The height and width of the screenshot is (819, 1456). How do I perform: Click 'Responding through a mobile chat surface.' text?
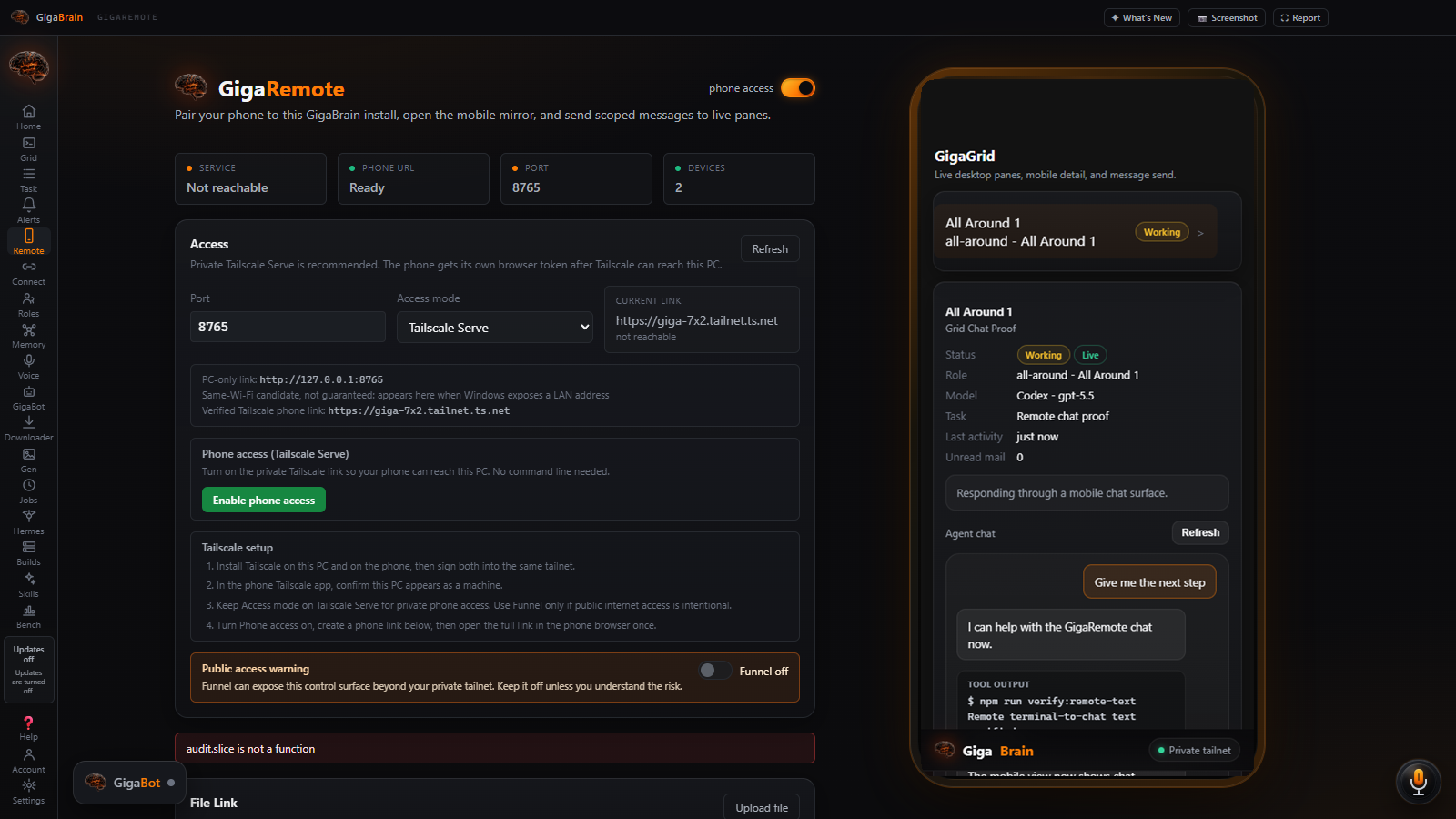pyautogui.click(x=1062, y=493)
